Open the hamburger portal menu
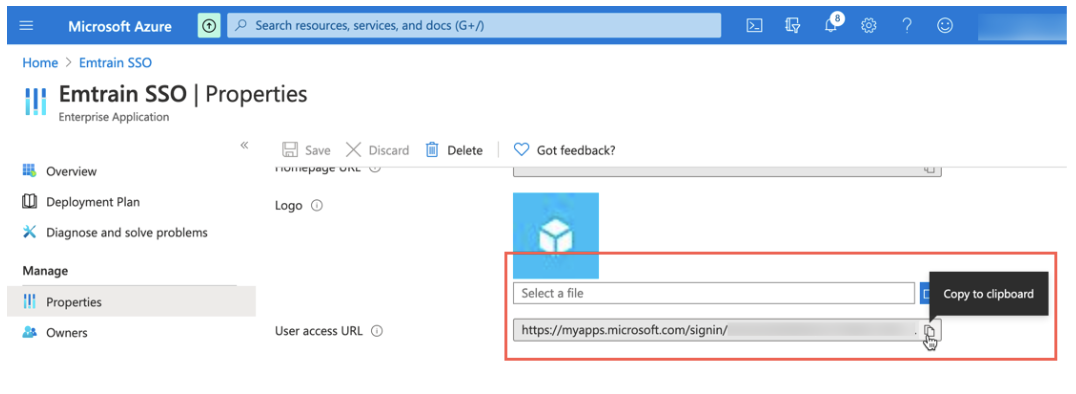The width and height of the screenshot is (1076, 394). (x=27, y=25)
